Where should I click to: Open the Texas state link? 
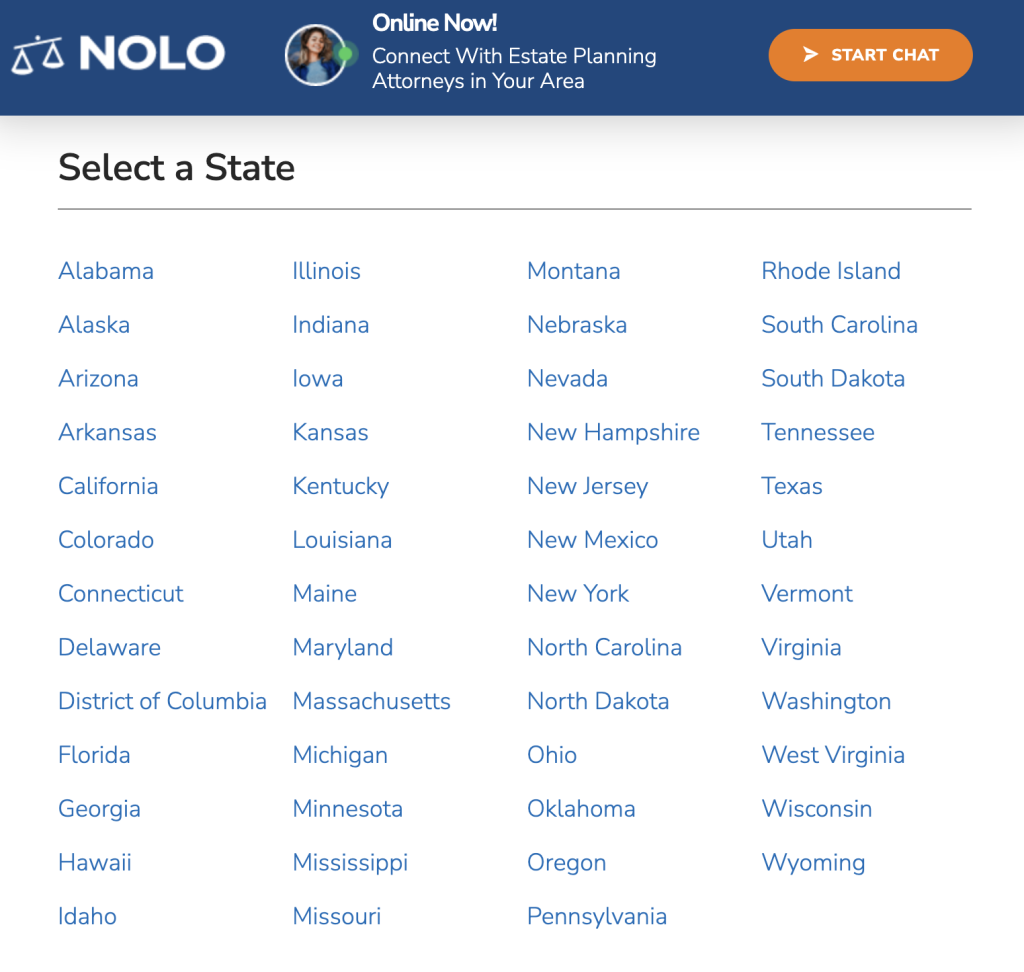[792, 486]
